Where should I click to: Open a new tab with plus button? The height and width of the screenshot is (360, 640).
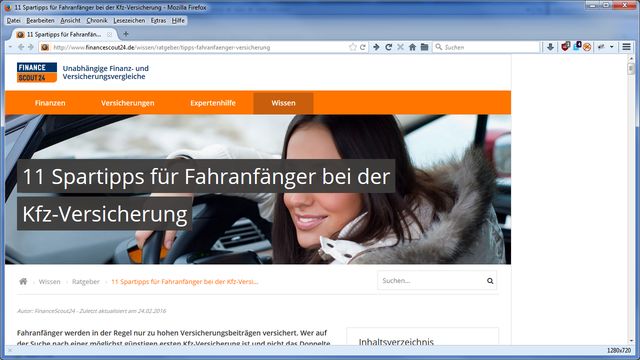pyautogui.click(x=126, y=34)
